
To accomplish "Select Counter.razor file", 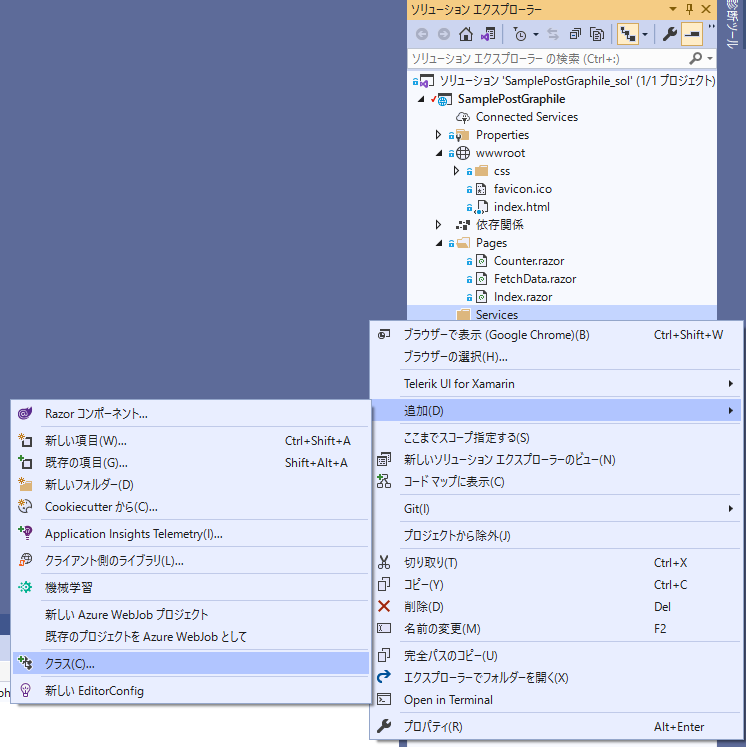I will [529, 261].
